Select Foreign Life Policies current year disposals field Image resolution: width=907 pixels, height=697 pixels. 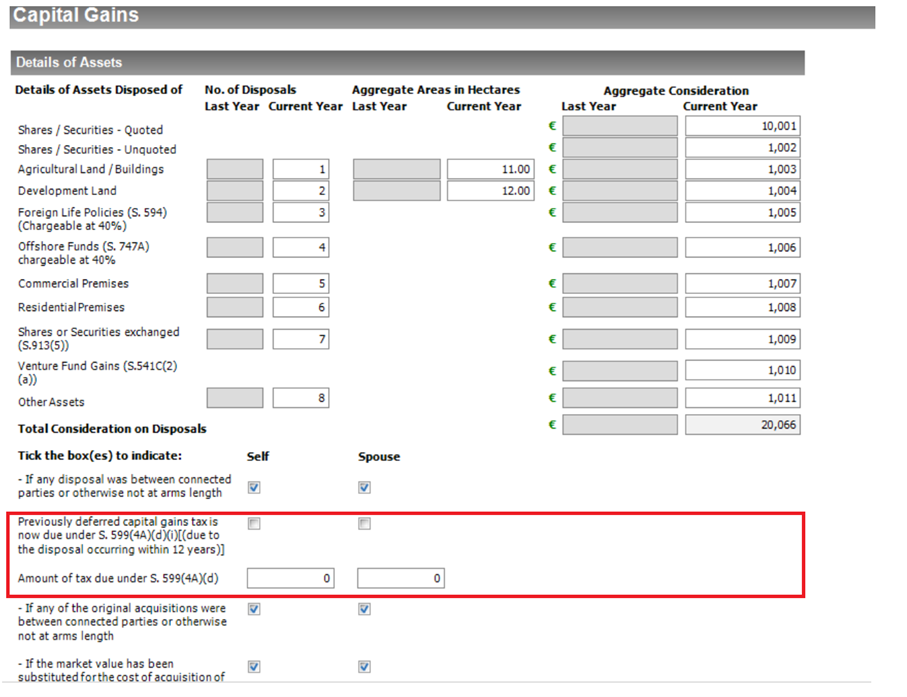301,213
